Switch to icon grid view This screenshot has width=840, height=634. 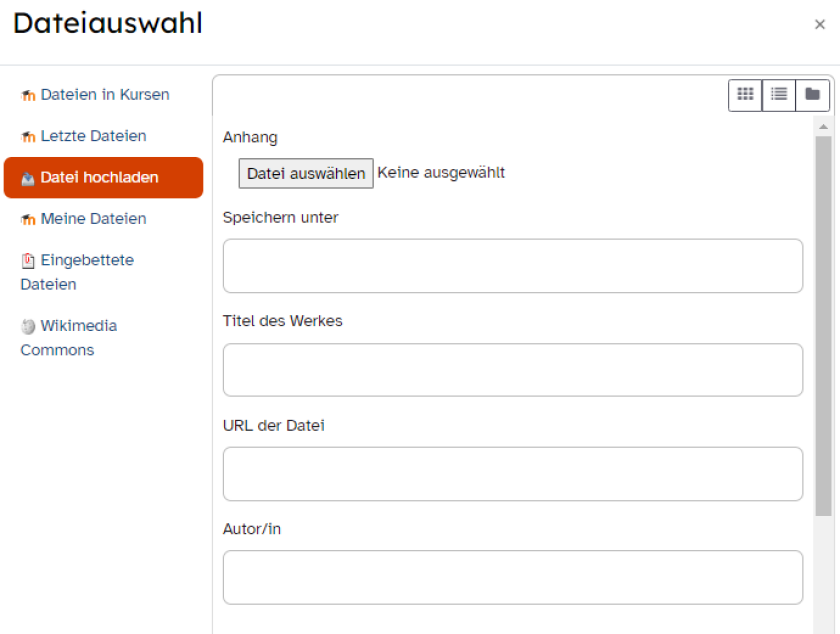(x=745, y=95)
